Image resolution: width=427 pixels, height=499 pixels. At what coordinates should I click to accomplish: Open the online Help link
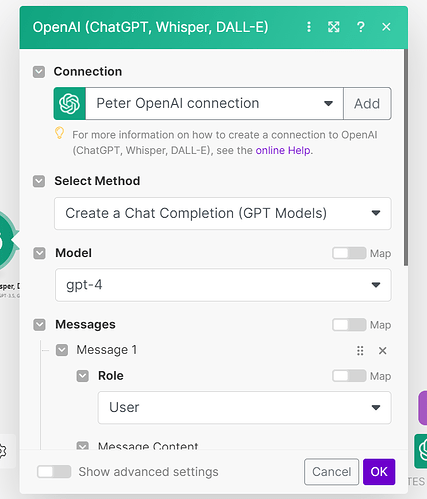283,150
